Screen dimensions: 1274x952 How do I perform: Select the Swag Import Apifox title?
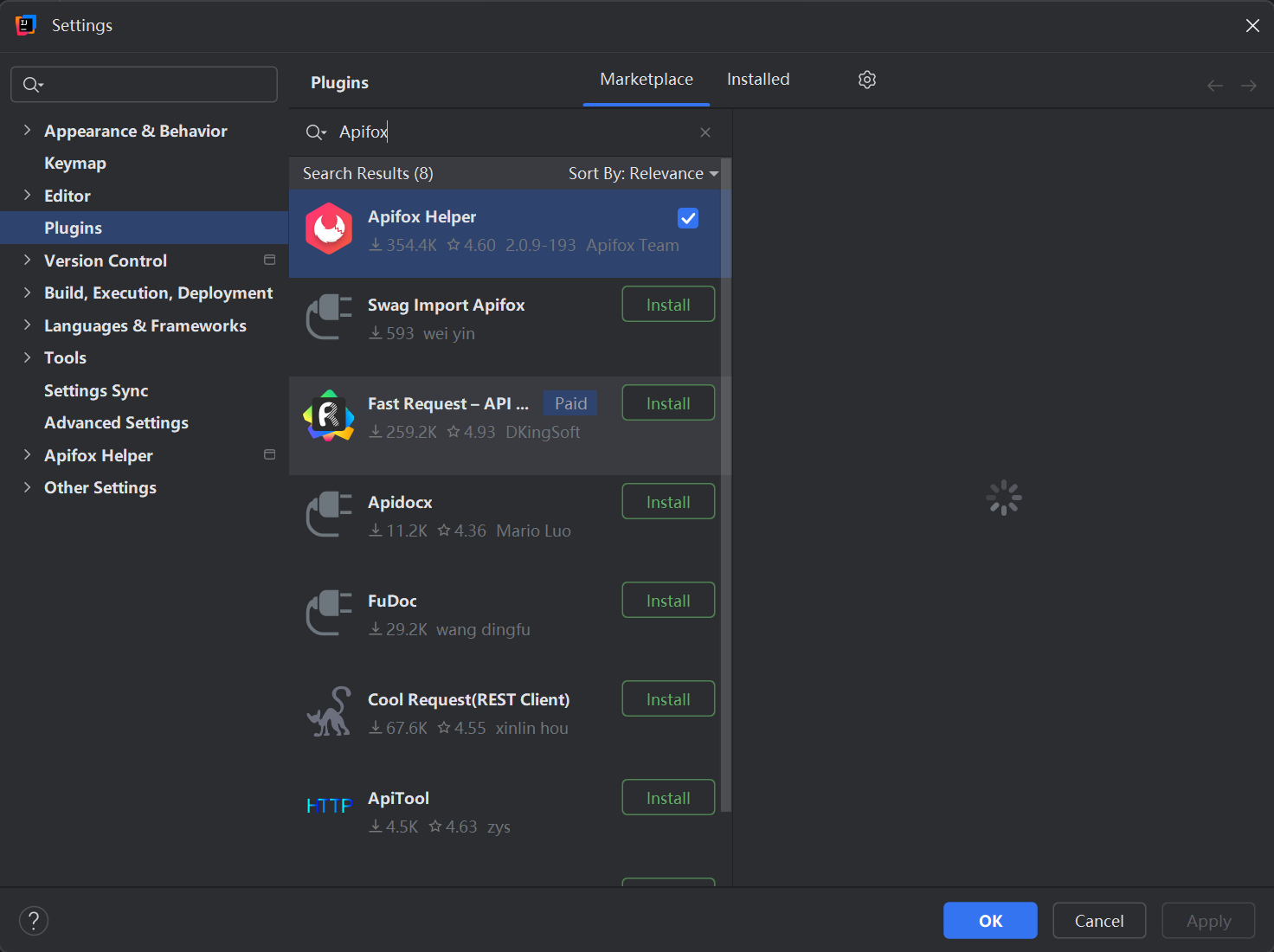446,305
